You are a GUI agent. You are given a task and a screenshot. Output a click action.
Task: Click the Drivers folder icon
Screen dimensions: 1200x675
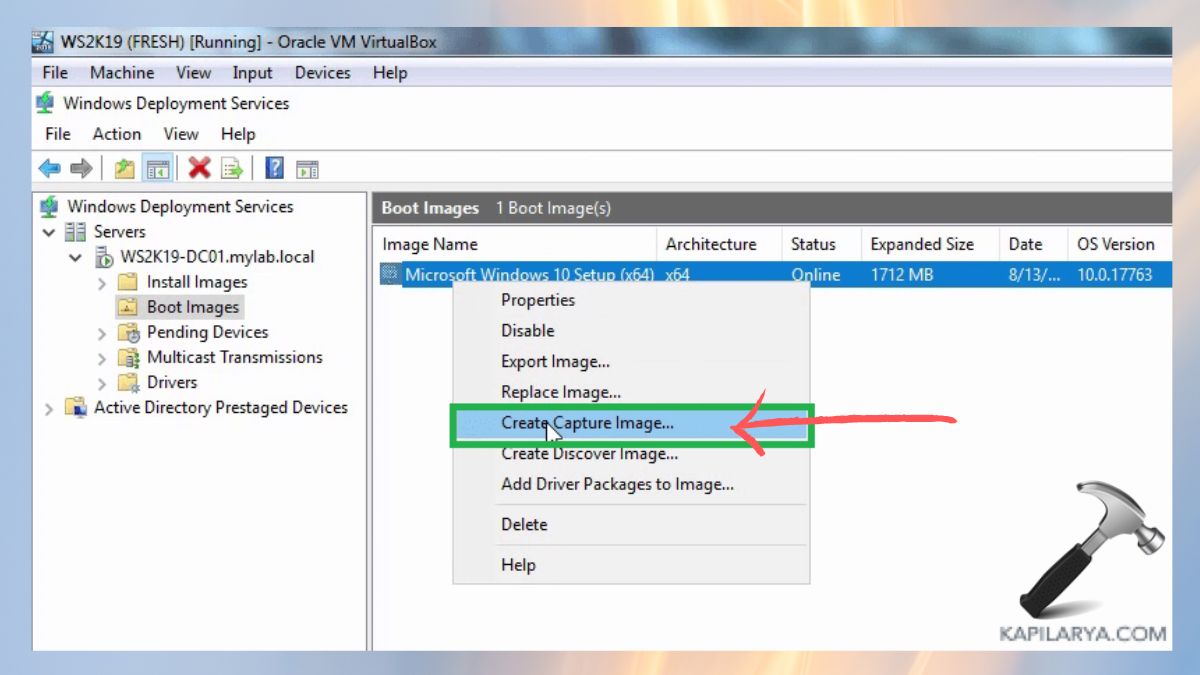click(128, 382)
